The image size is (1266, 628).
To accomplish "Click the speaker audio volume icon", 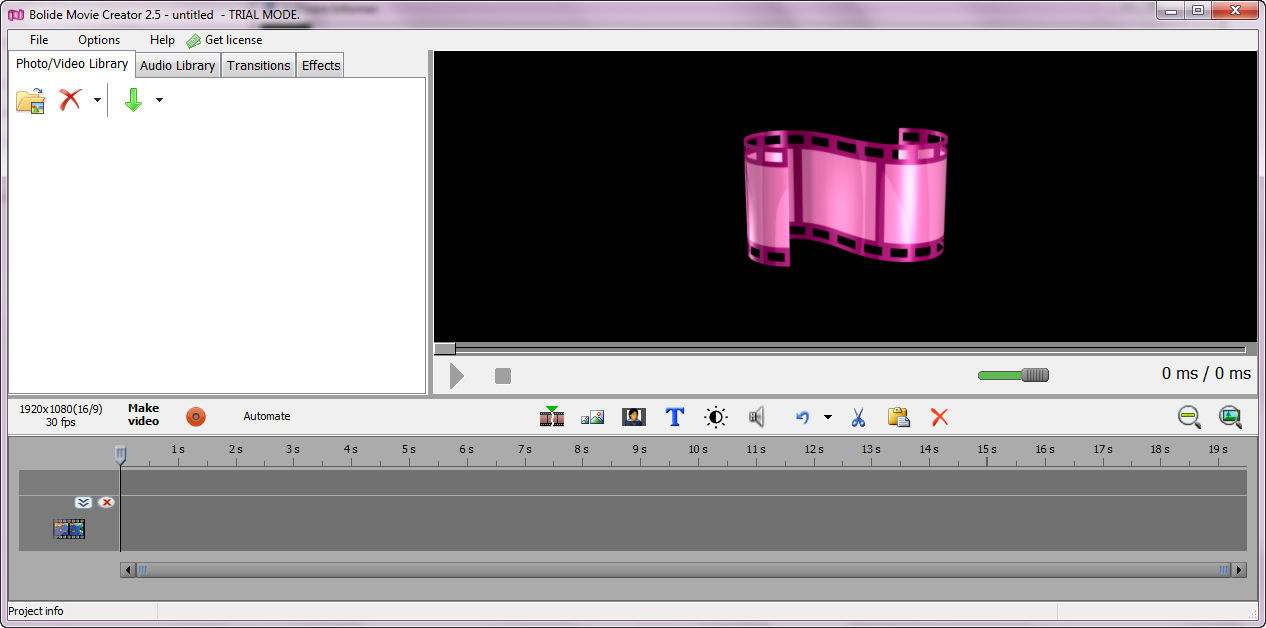I will (757, 417).
